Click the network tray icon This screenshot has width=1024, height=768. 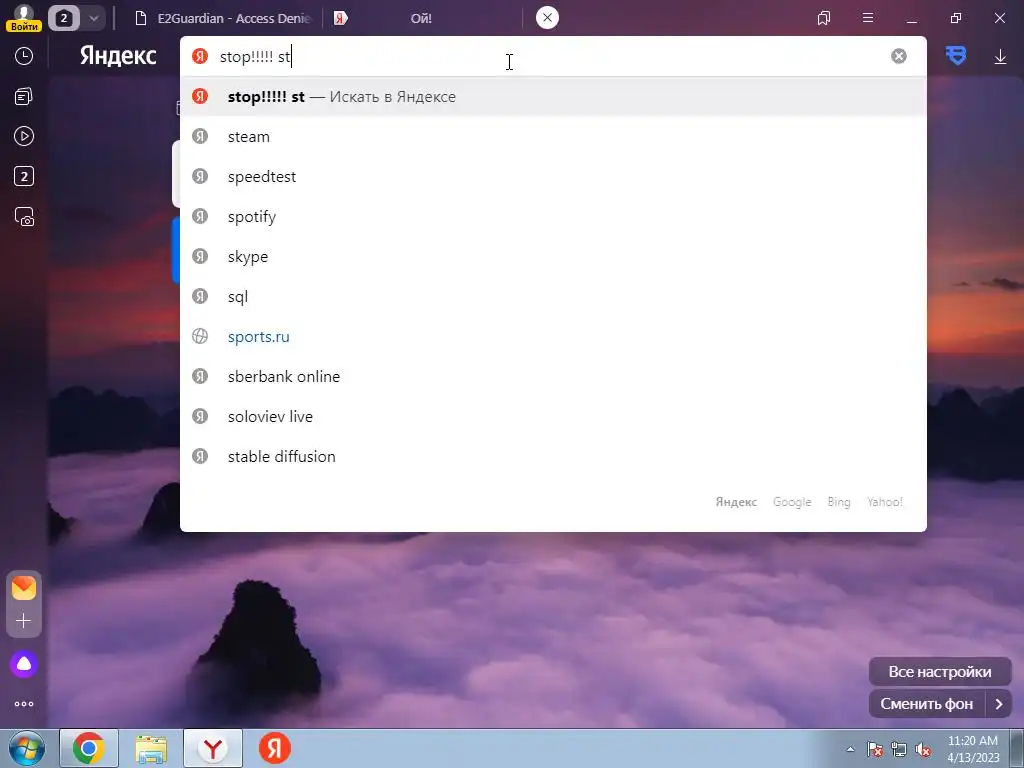[899, 749]
